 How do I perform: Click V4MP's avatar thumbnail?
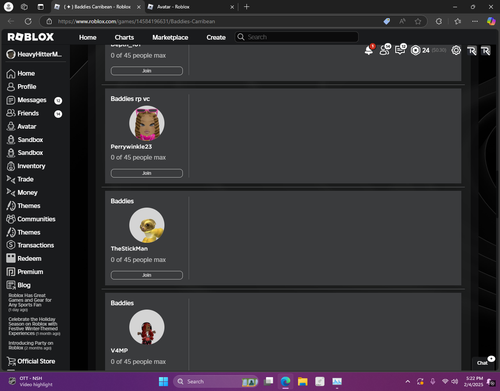(147, 327)
